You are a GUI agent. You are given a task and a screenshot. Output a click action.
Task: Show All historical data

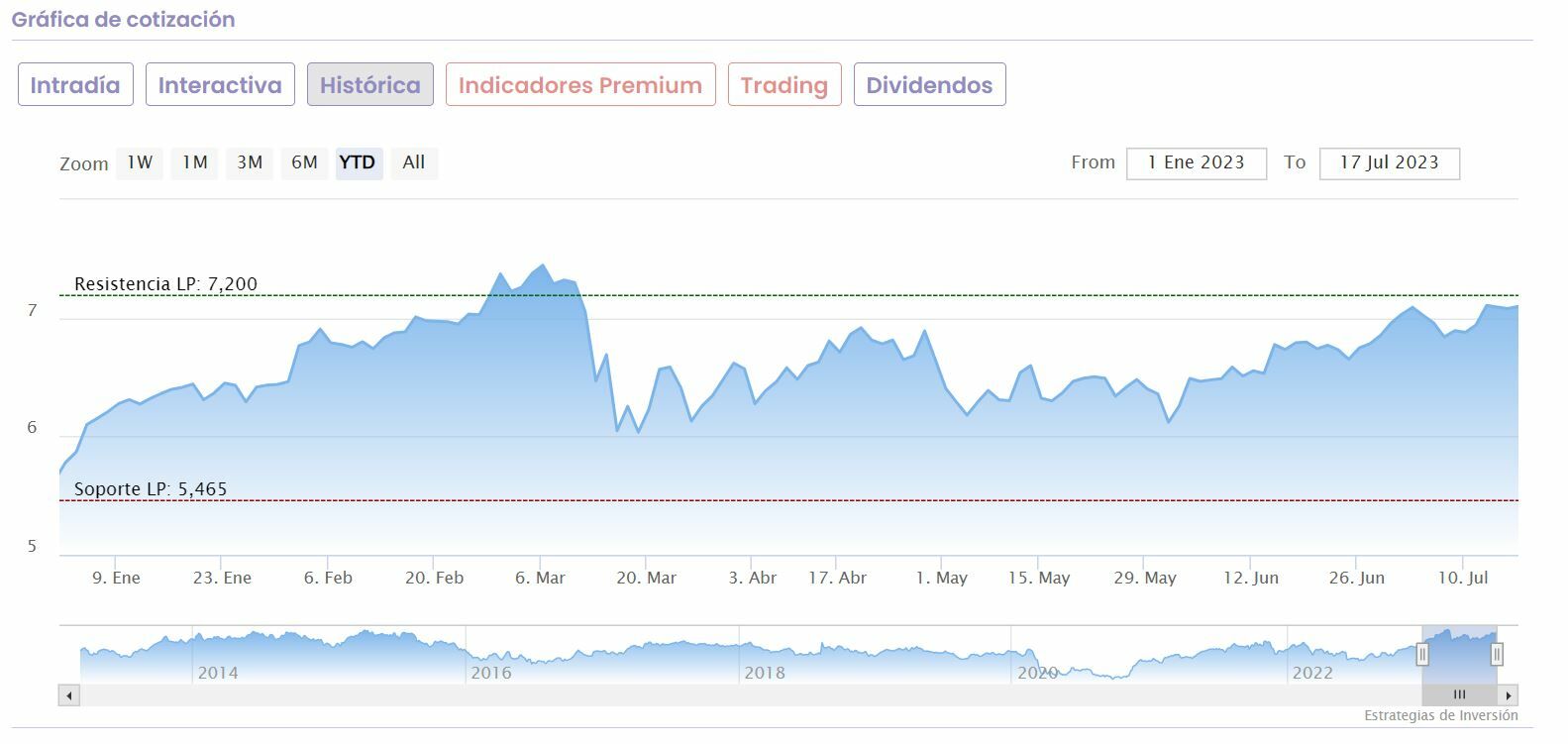tap(414, 162)
